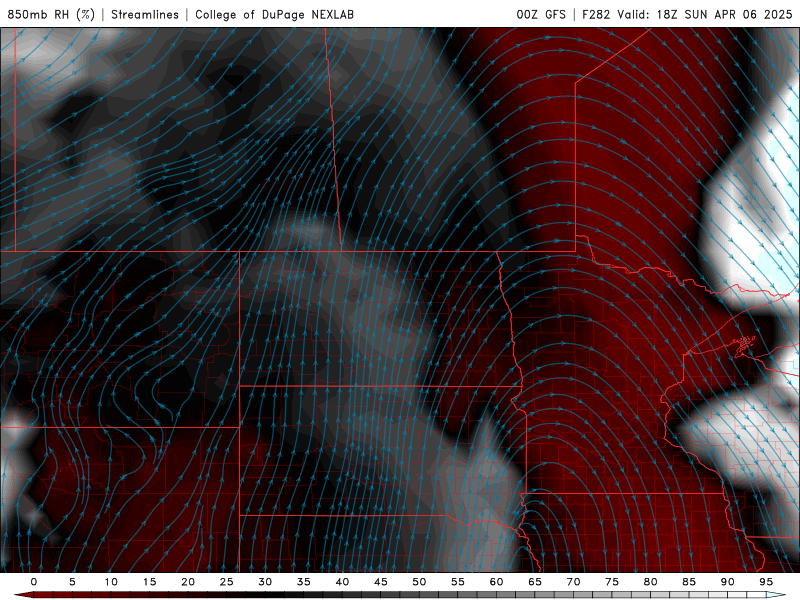Click the small island cluster in the lake
Viewport: 800px width, 600px height.
pyautogui.click(x=745, y=342)
